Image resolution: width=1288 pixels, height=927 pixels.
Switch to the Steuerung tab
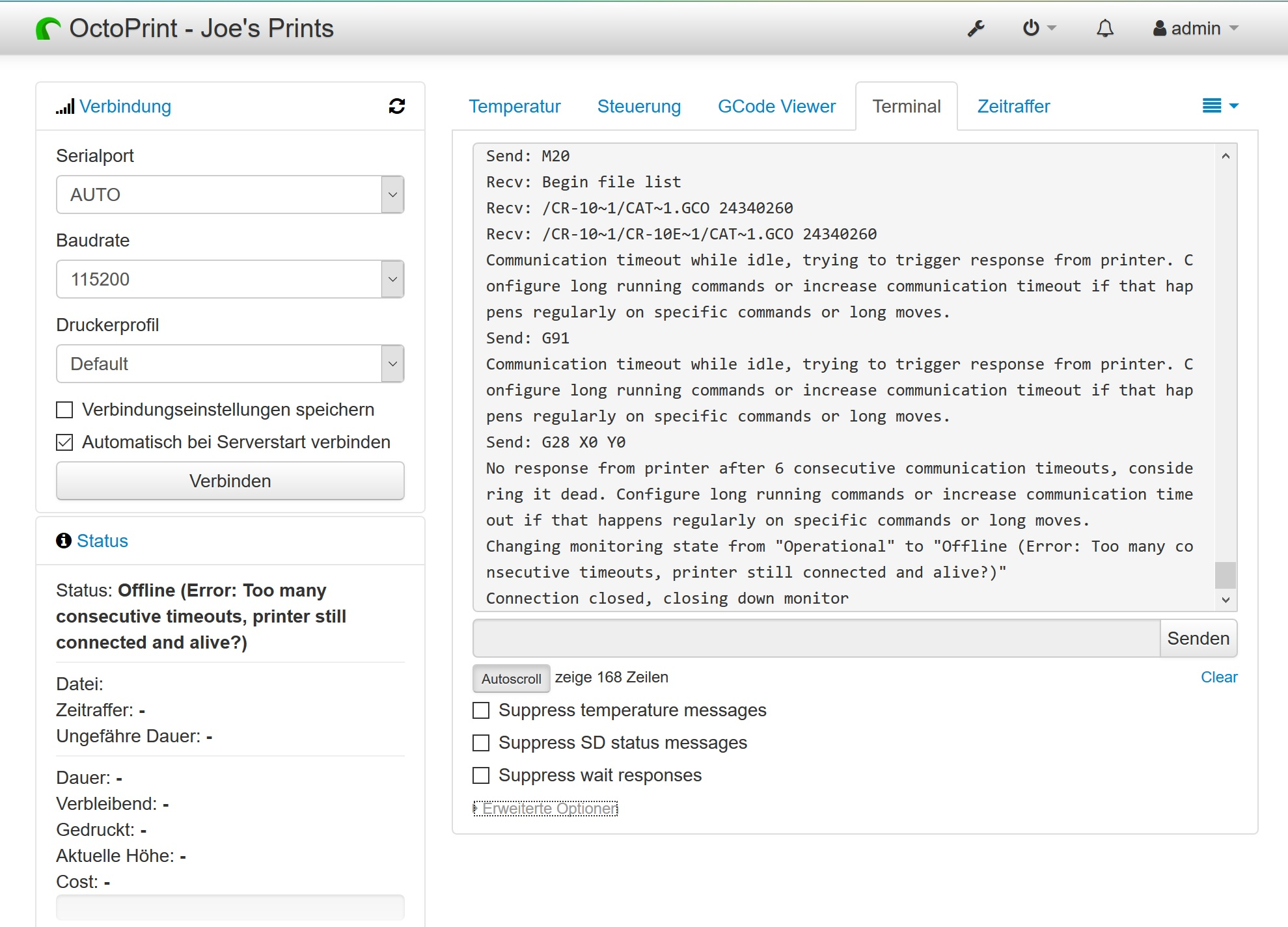(x=639, y=106)
